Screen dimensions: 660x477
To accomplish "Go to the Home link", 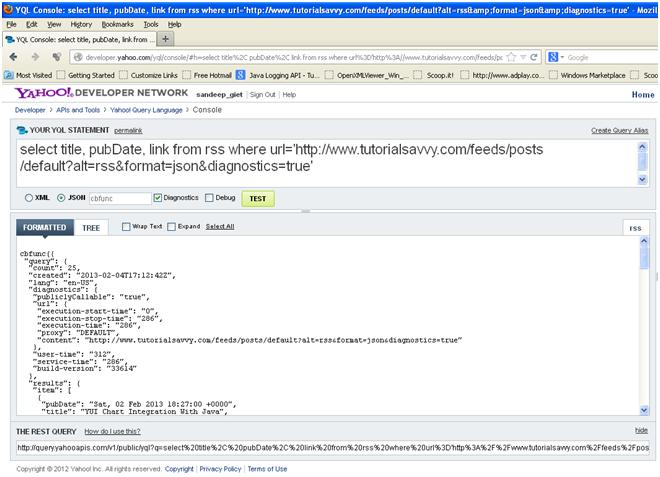I will (x=643, y=95).
